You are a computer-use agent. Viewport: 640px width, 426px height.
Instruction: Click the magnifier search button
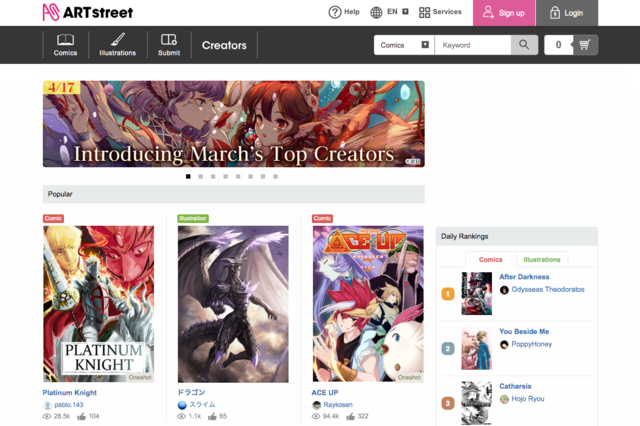click(x=524, y=45)
